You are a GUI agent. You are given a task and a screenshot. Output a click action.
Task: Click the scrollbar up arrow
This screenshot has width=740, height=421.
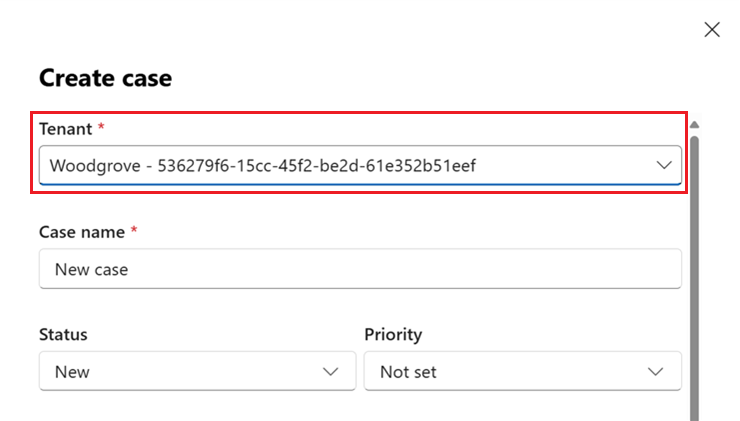coord(694,125)
